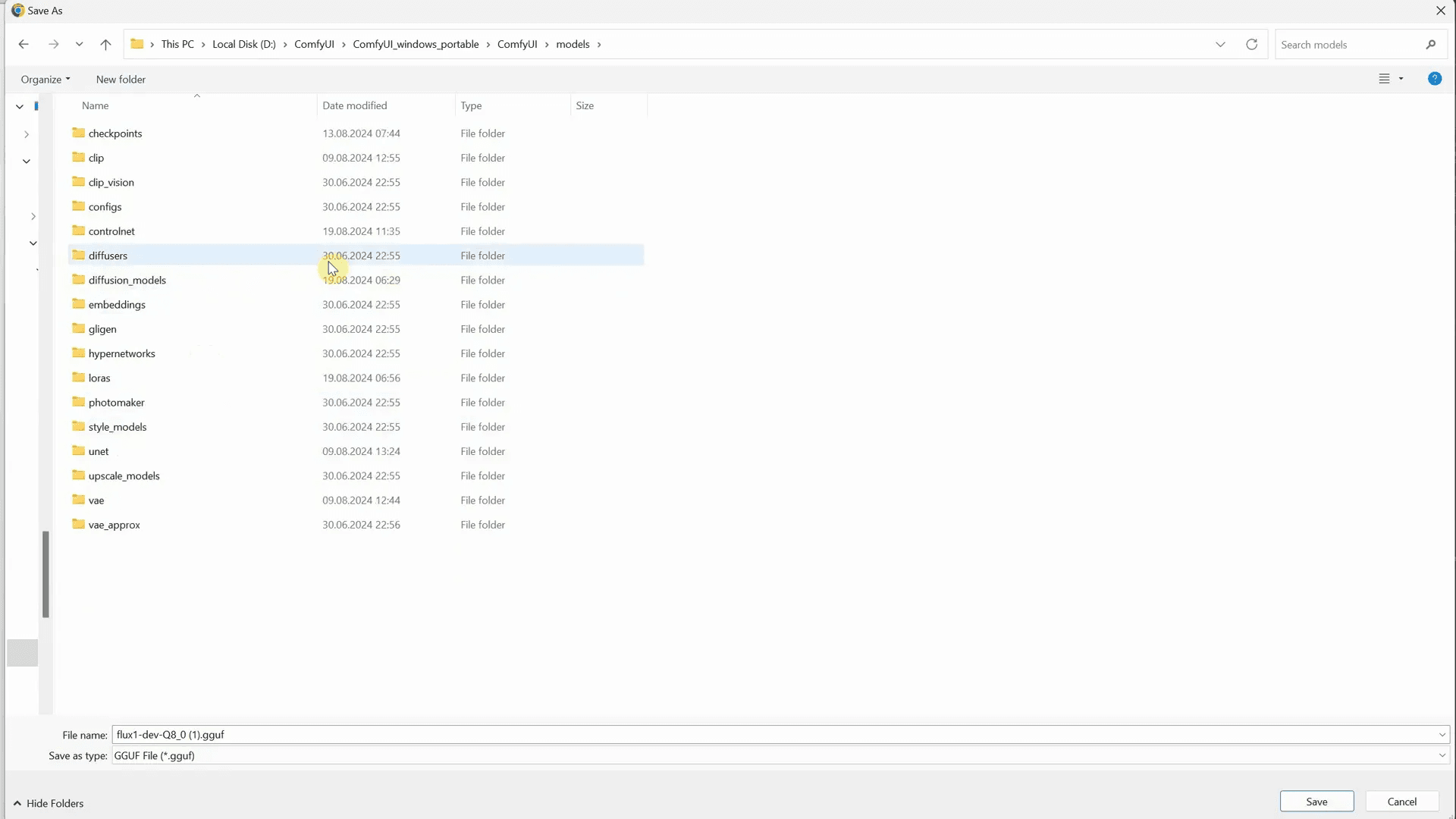This screenshot has height=819, width=1456.
Task: Start a search with the magnifier icon
Action: pyautogui.click(x=1432, y=44)
